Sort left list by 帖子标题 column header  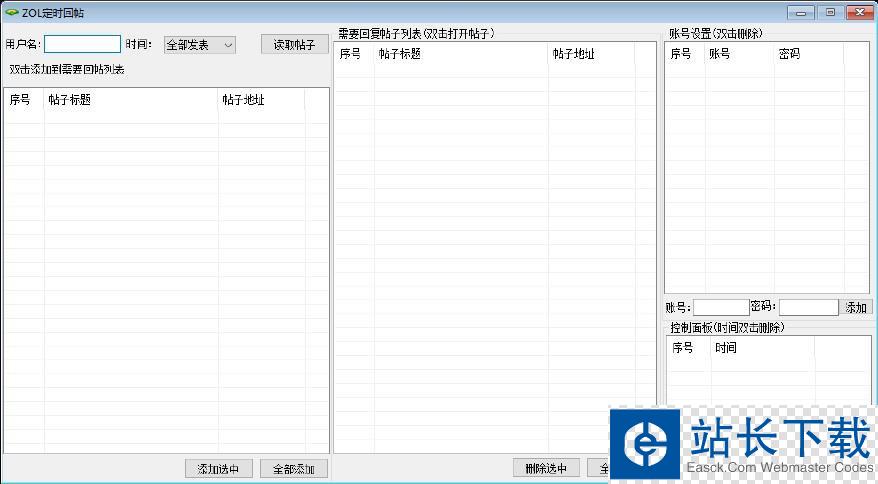131,100
